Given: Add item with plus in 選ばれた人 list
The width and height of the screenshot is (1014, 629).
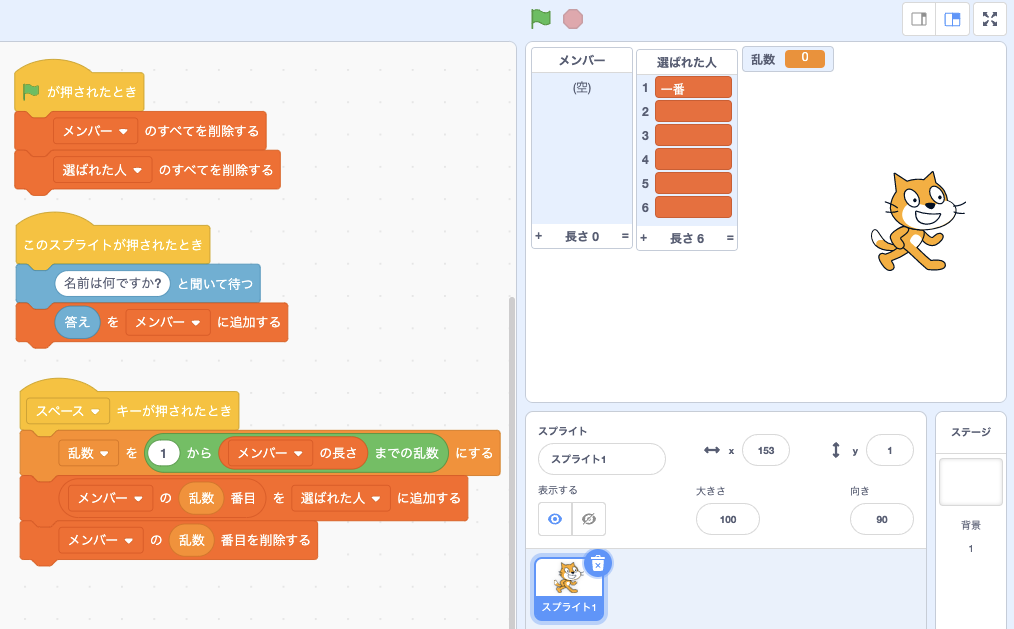Looking at the screenshot, I should point(643,238).
